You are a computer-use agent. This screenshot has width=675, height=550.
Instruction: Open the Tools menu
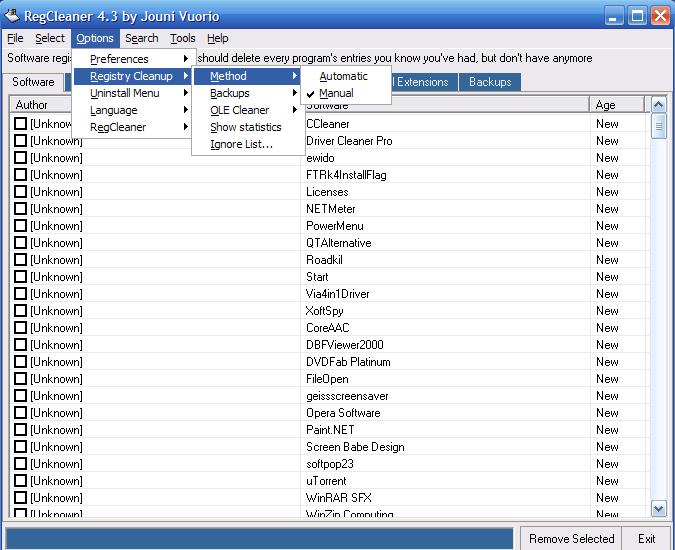pos(183,38)
